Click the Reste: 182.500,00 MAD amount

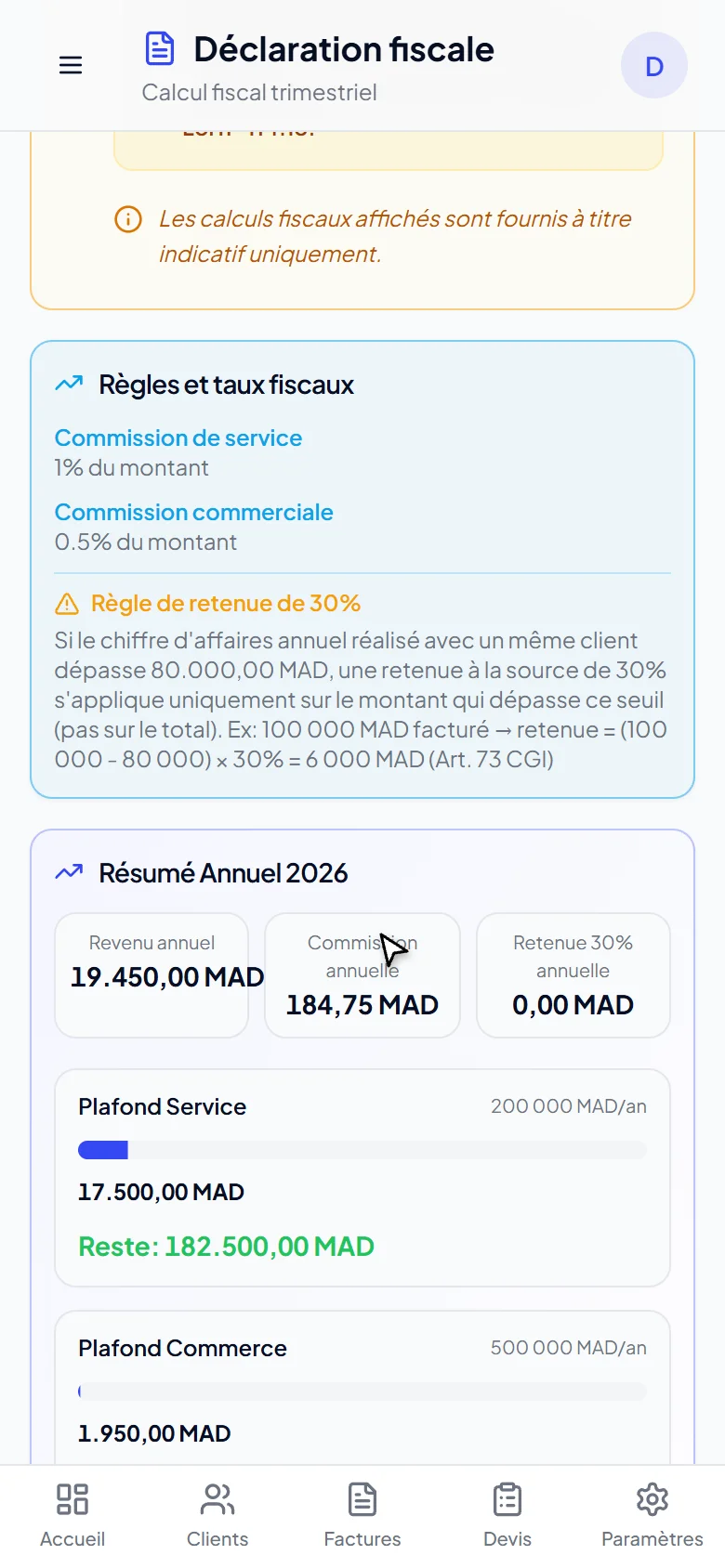(226, 1247)
